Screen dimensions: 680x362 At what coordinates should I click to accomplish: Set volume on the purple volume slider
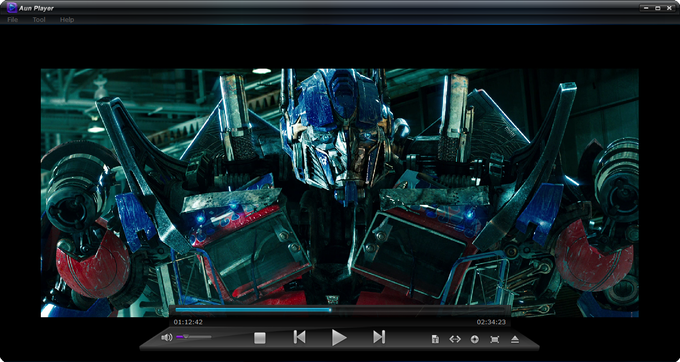[x=193, y=336]
